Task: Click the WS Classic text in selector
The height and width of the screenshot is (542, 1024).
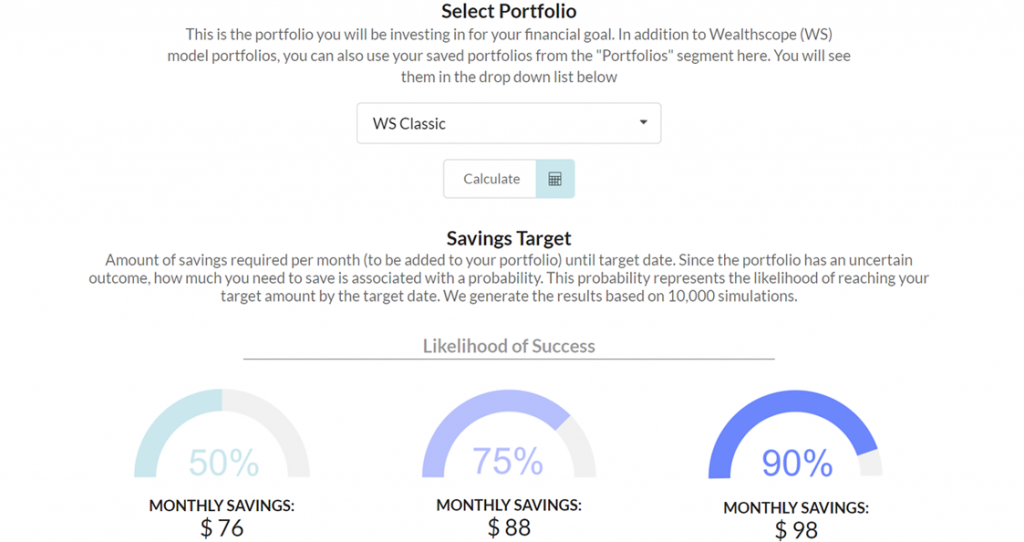Action: click(x=409, y=123)
